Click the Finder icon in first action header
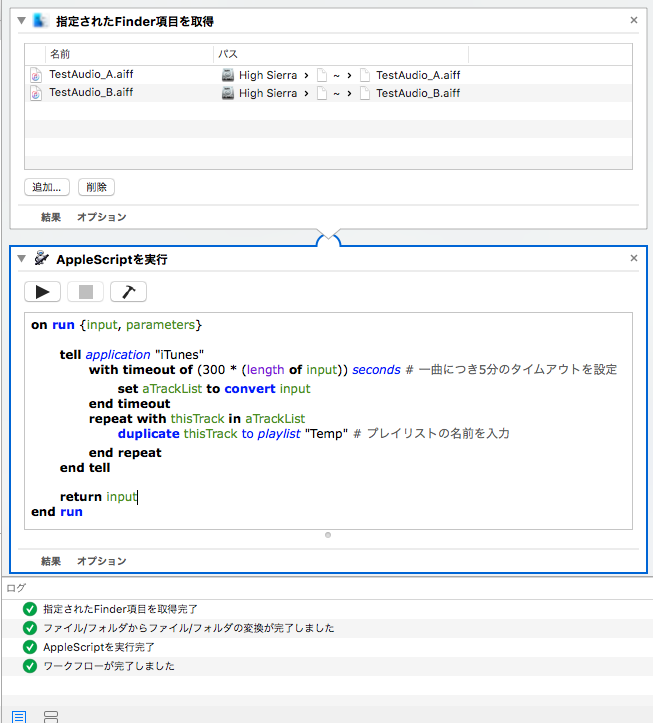The image size is (653, 723). pos(41,21)
